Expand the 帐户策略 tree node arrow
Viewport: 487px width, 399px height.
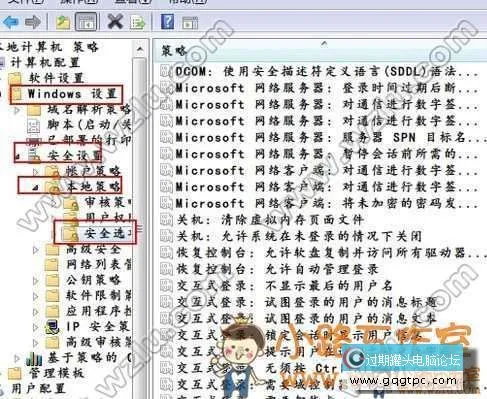(x=36, y=172)
